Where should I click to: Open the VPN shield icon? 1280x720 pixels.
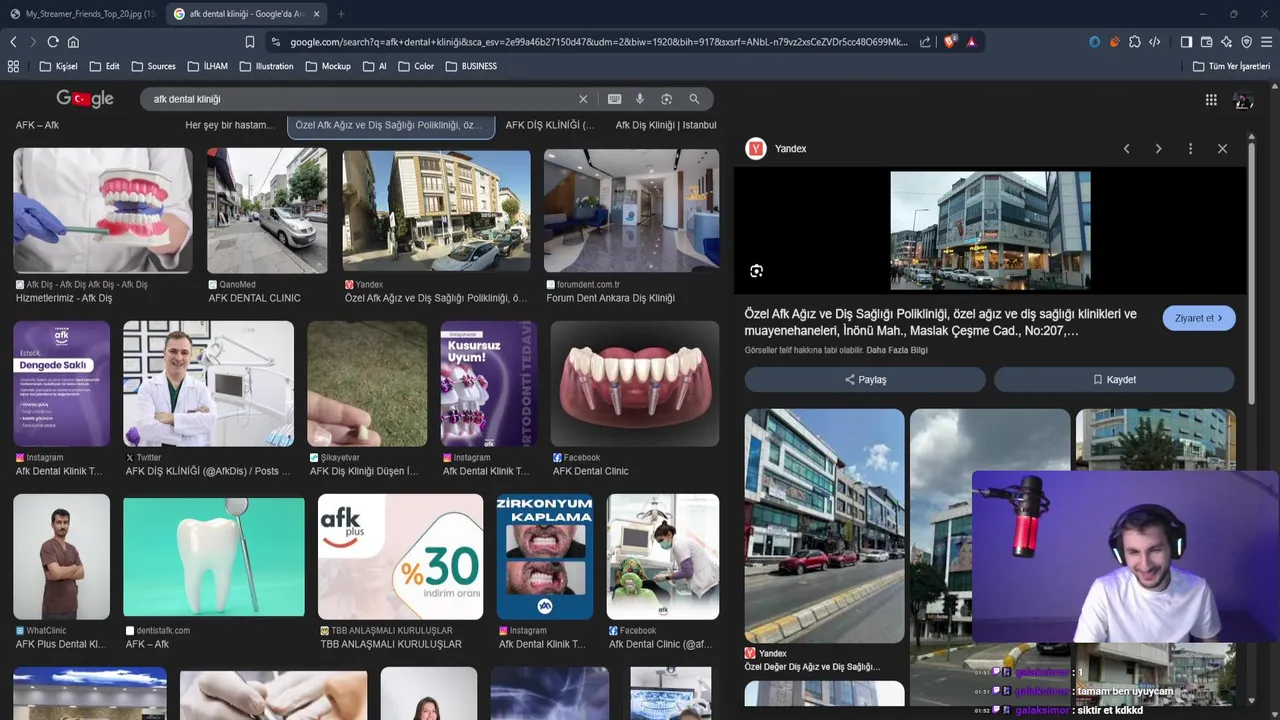click(x=1247, y=42)
